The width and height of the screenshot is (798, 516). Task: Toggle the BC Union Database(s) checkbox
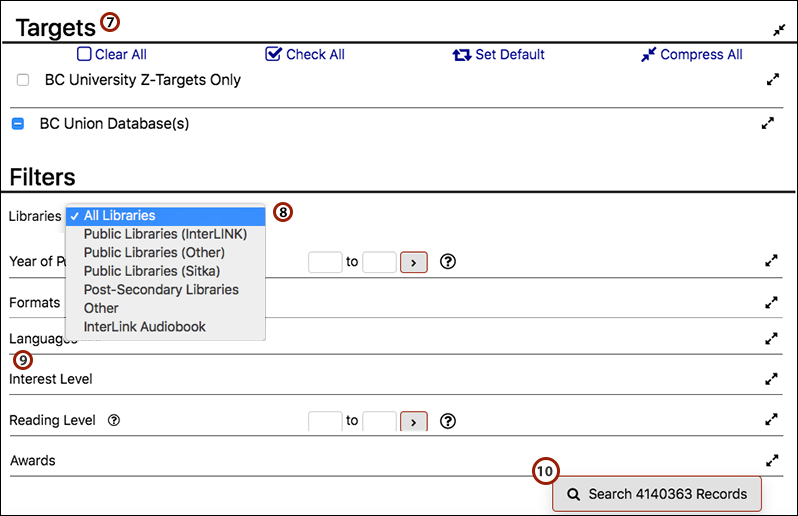17,125
